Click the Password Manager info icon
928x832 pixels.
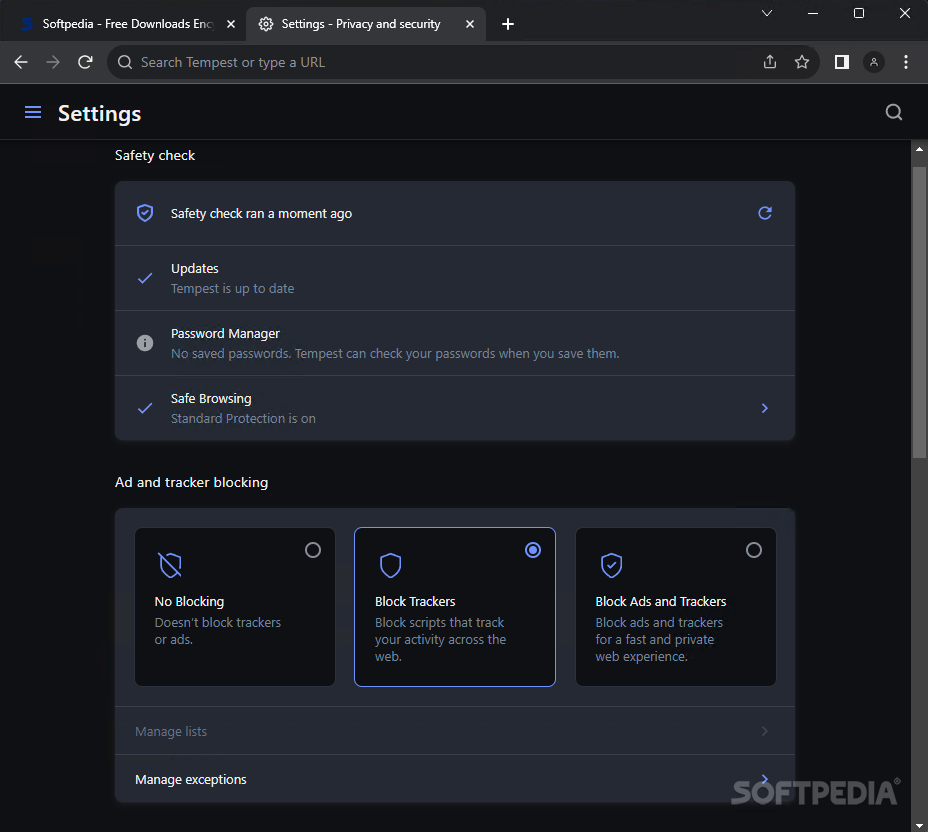point(145,343)
